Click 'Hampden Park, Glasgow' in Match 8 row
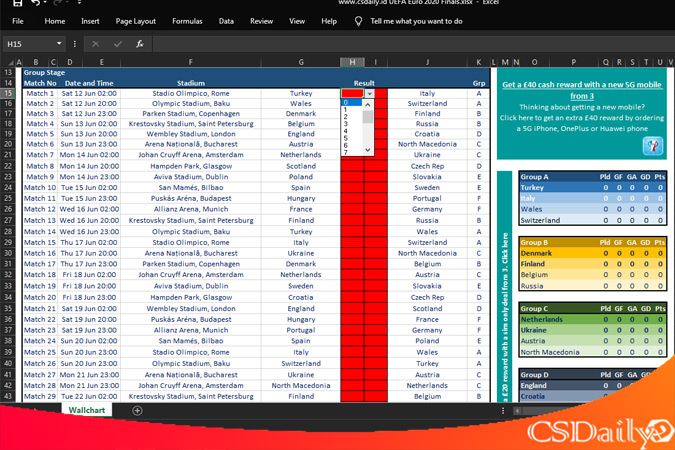The height and width of the screenshot is (450, 675). pos(191,166)
